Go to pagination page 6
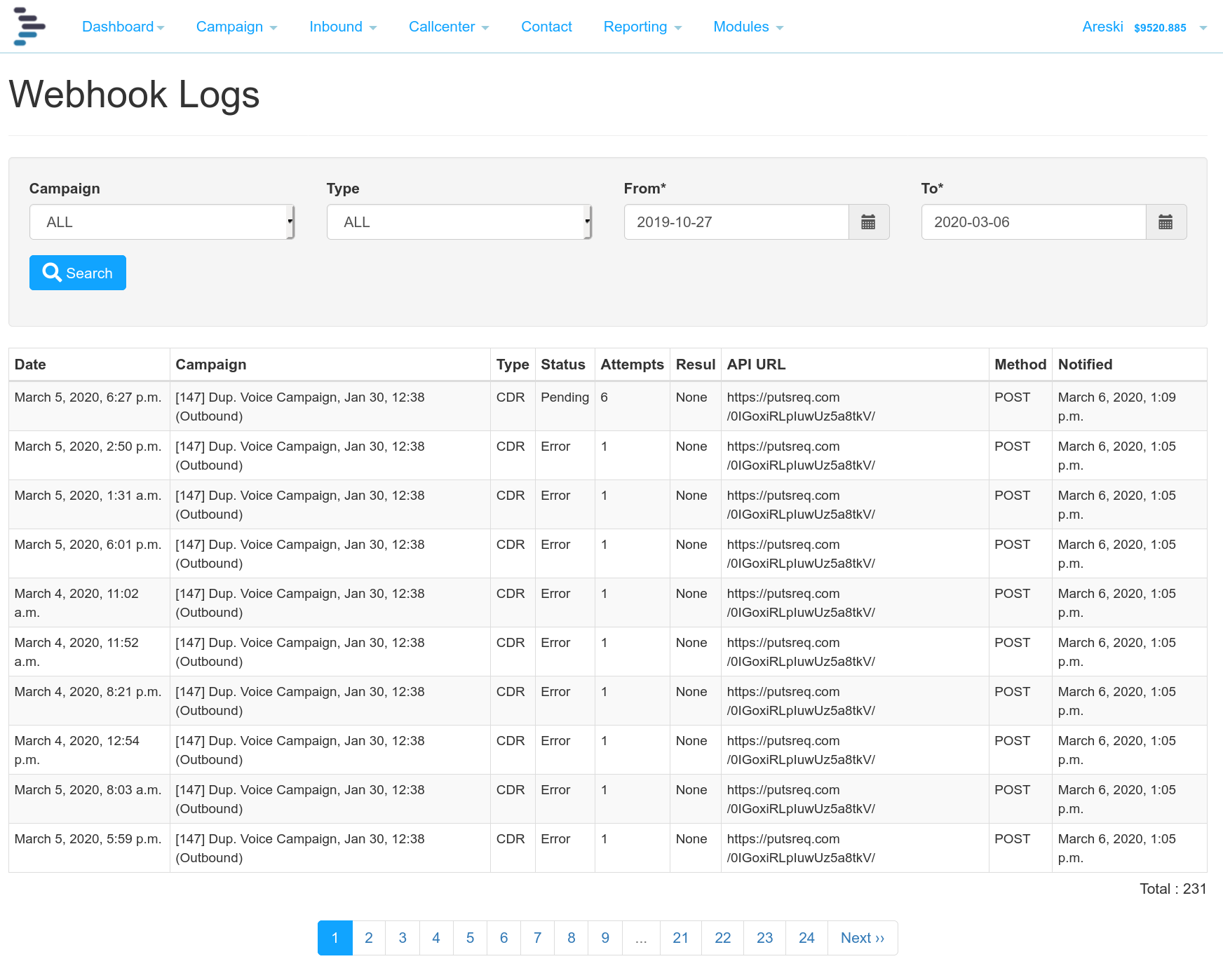Viewport: 1223px width, 980px height. (x=504, y=938)
